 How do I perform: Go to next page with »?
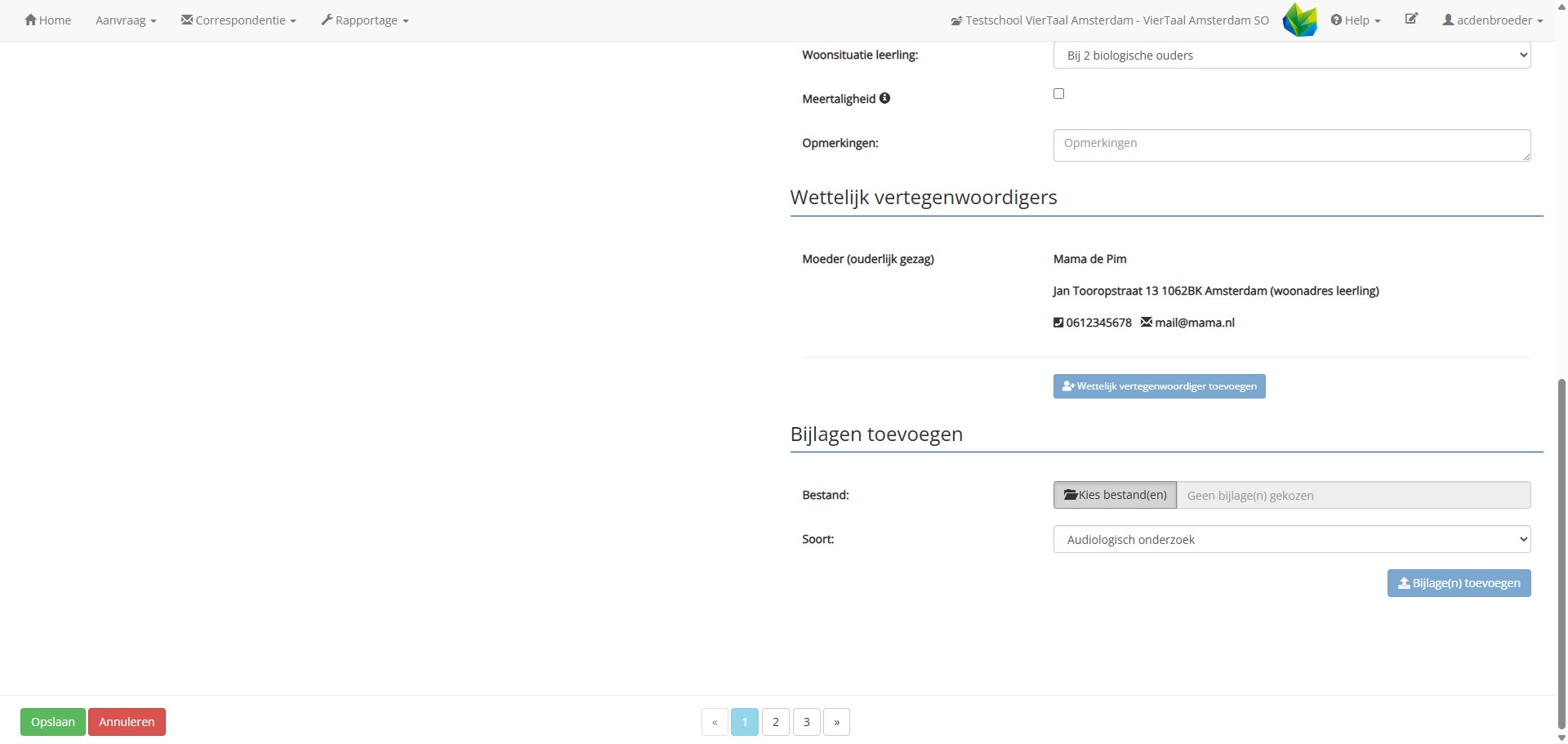(x=837, y=722)
